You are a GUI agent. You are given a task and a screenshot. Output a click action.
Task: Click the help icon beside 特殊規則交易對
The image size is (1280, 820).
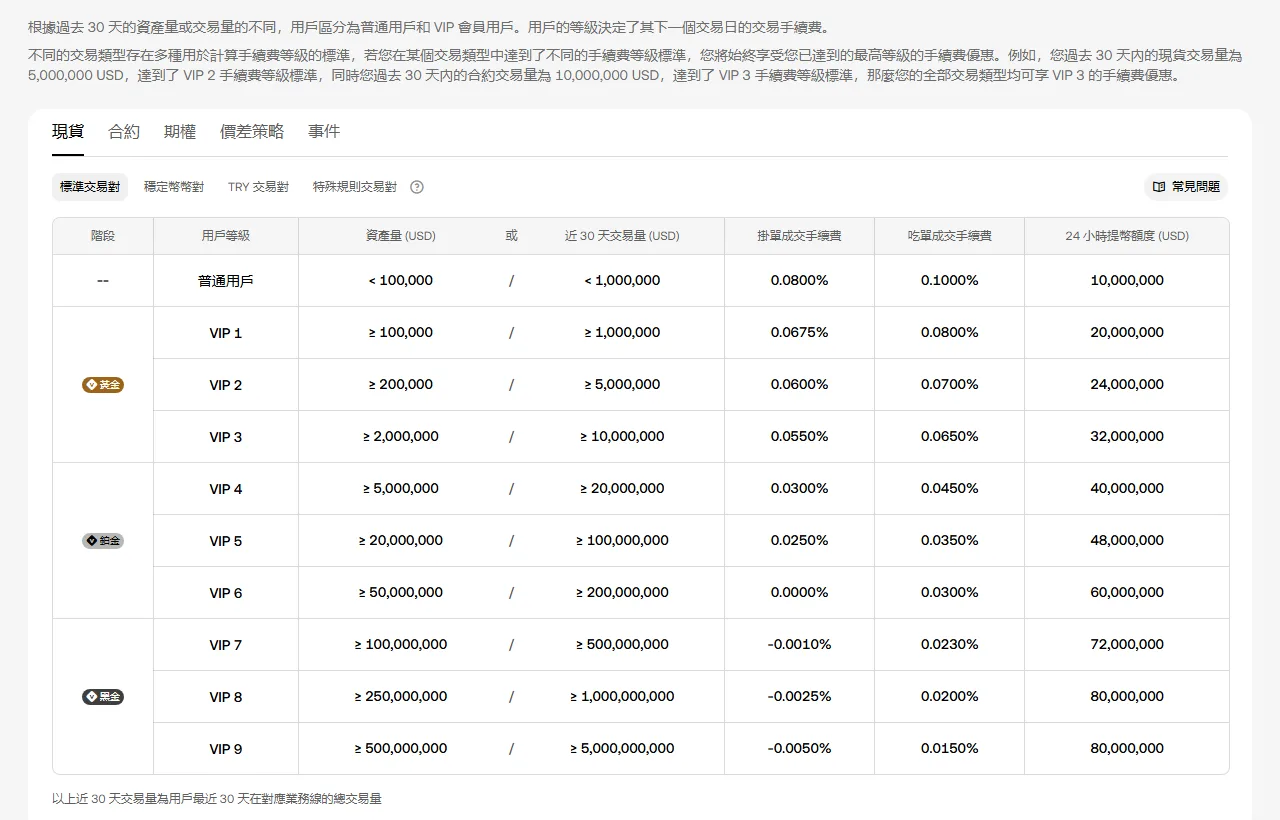[417, 187]
